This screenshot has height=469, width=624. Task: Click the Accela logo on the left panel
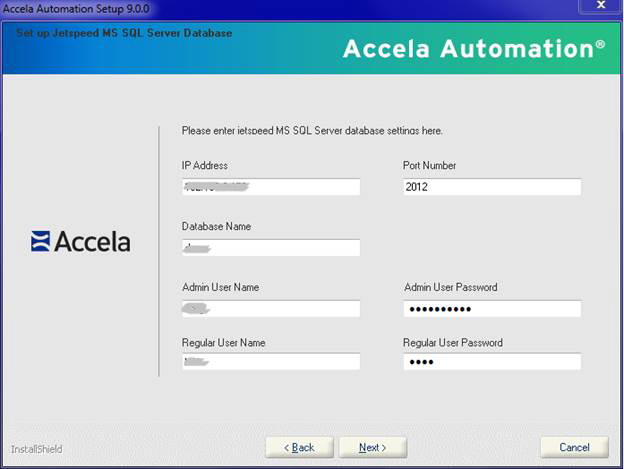81,241
